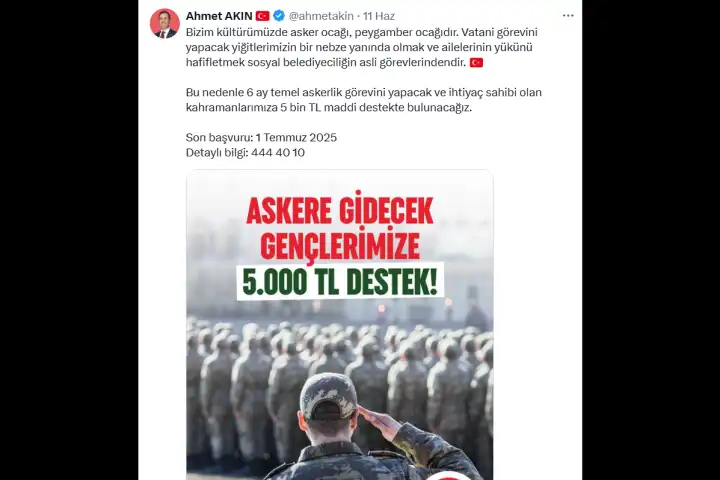
Task: Click the GENÇLERİMİZE text in the poster
Action: 340,245
